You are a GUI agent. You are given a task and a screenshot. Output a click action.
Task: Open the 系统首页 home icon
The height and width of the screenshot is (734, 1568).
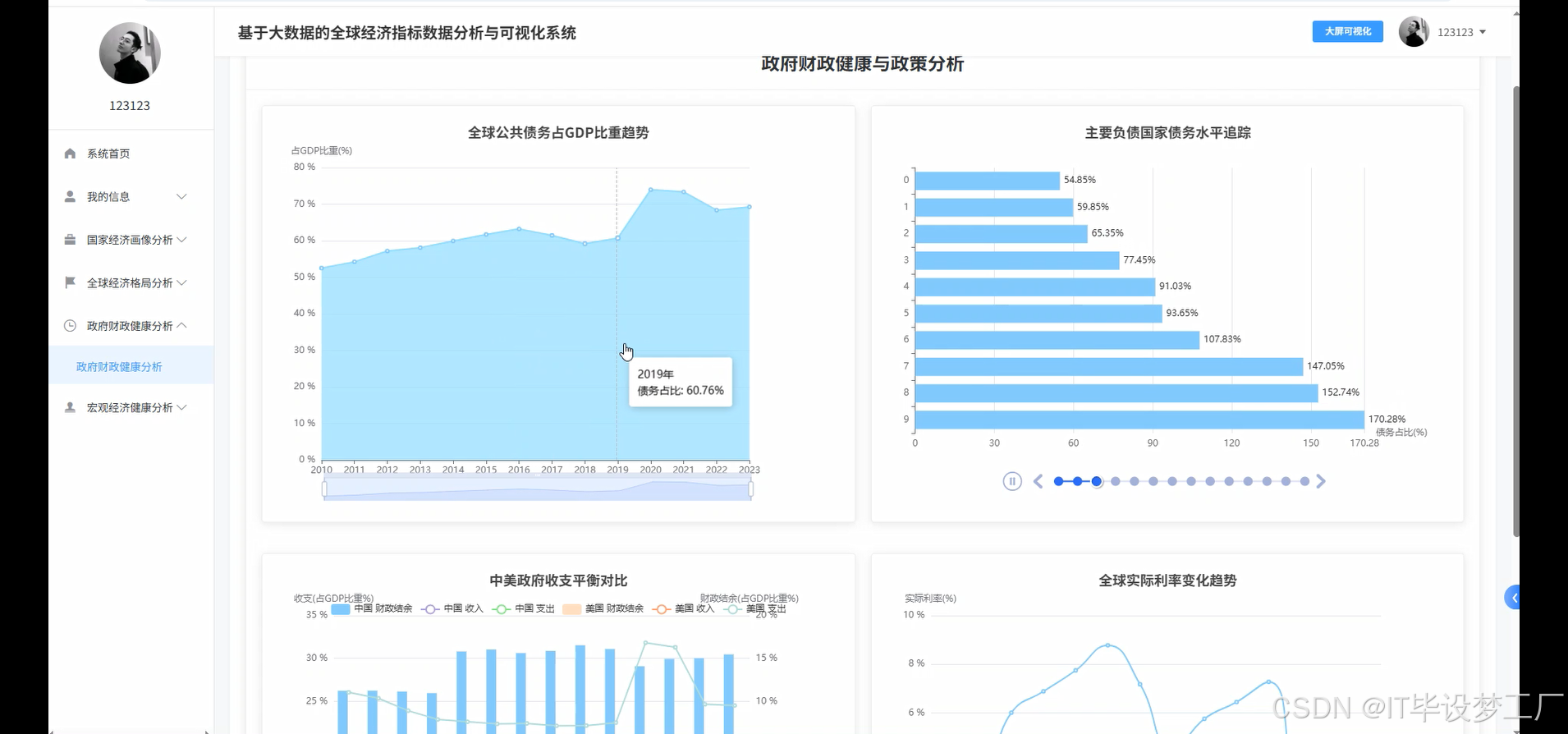coord(70,154)
